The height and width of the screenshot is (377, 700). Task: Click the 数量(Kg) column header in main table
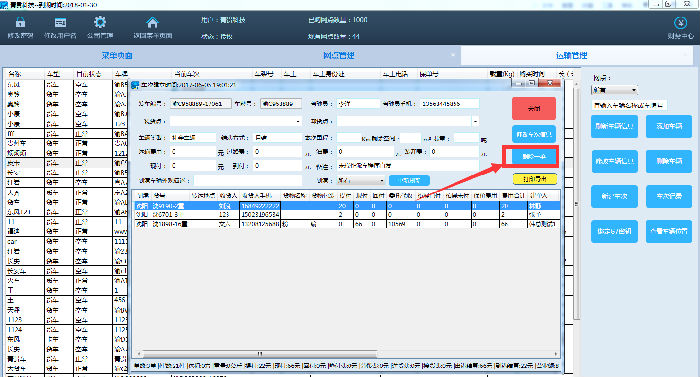(x=501, y=74)
